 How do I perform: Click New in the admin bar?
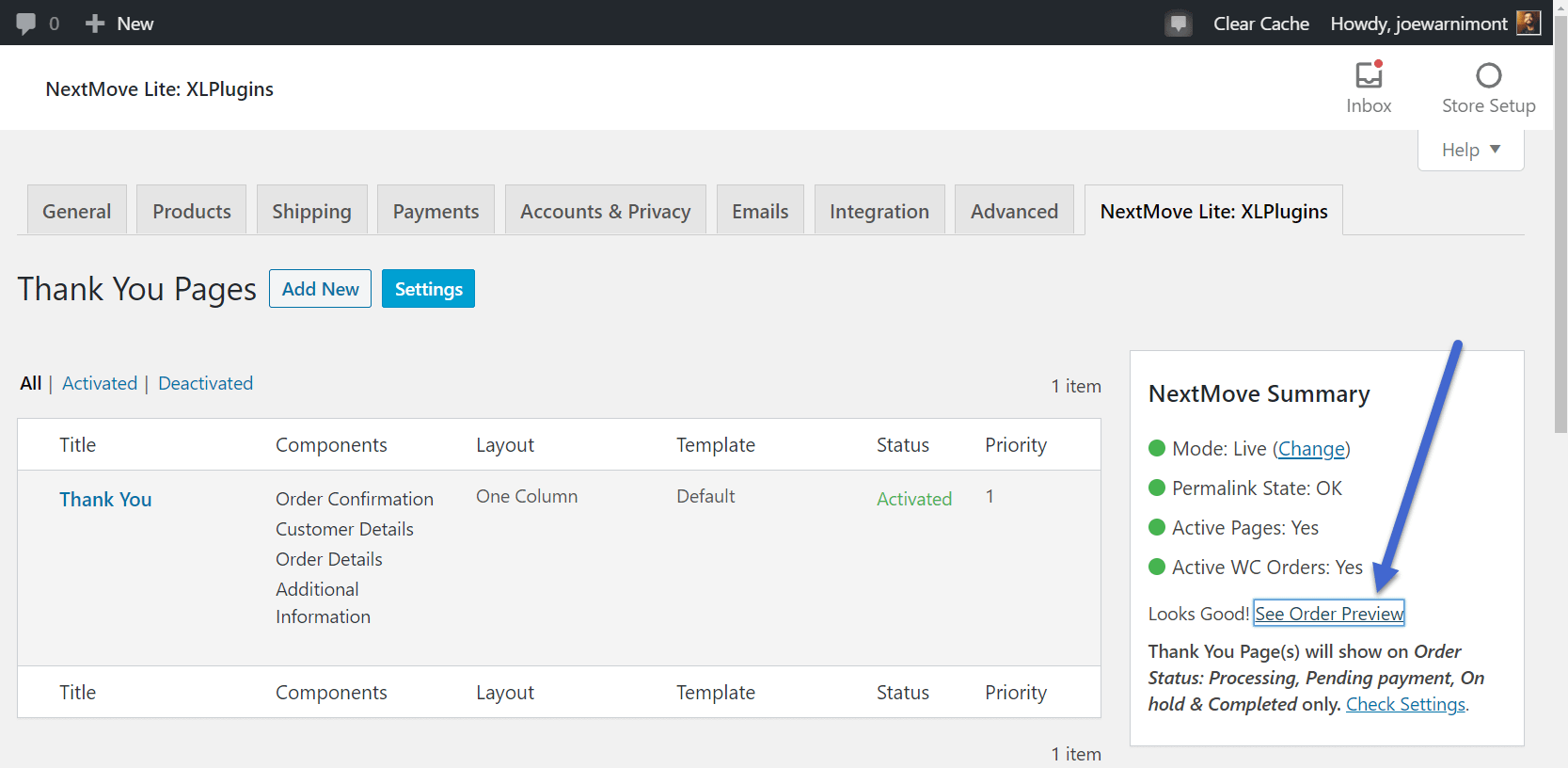click(135, 24)
